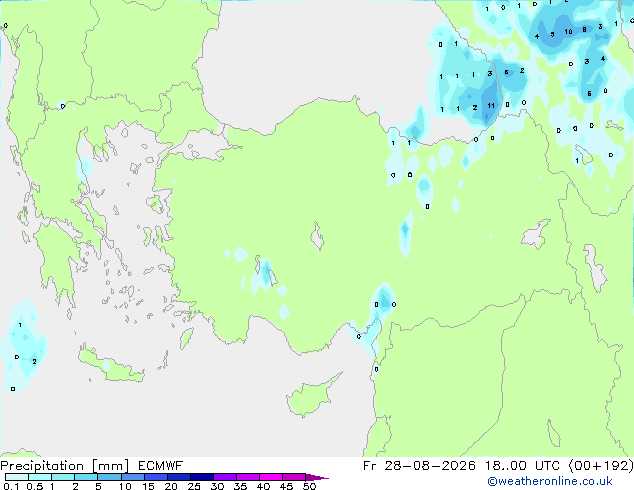Click the 'Fr 28-08-2026' date text

[x=419, y=466]
